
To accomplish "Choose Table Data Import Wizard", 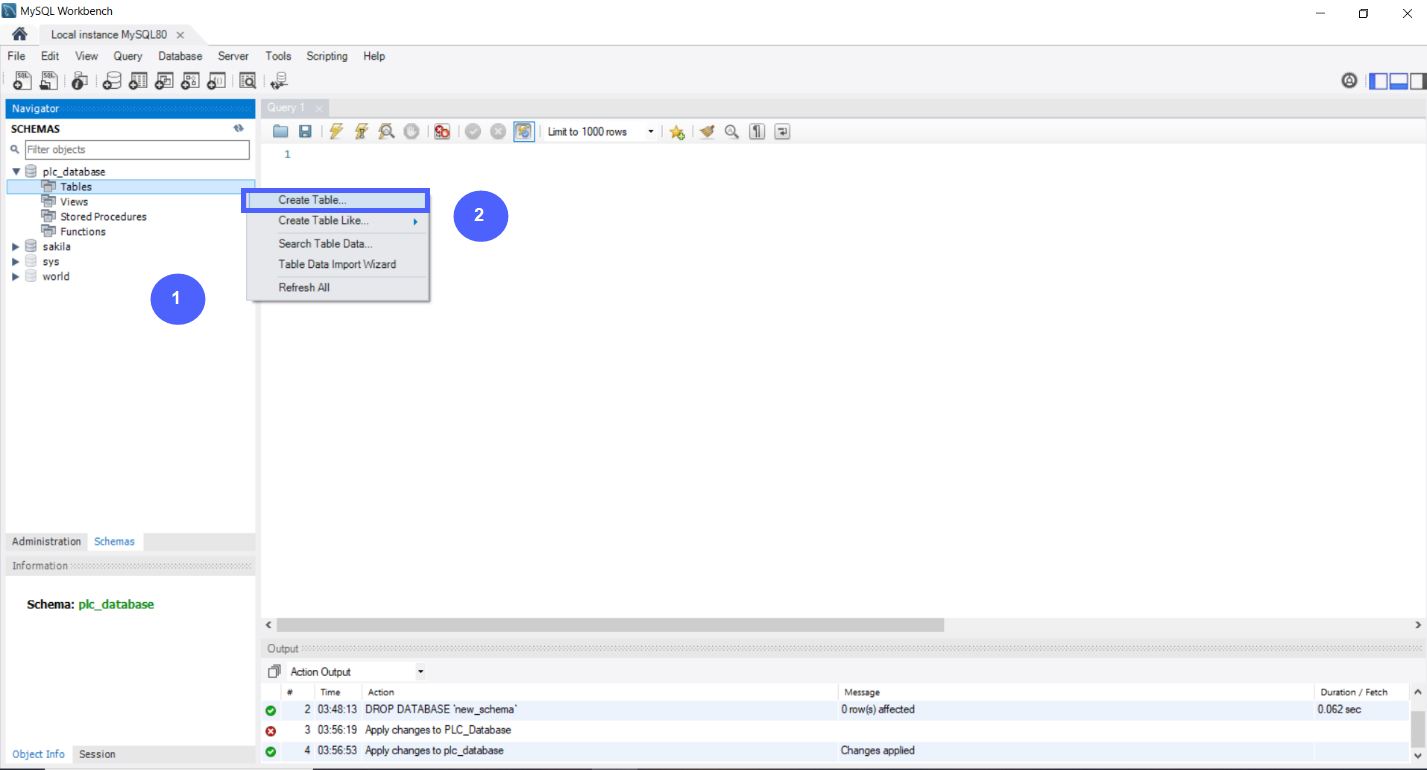I will point(338,265).
